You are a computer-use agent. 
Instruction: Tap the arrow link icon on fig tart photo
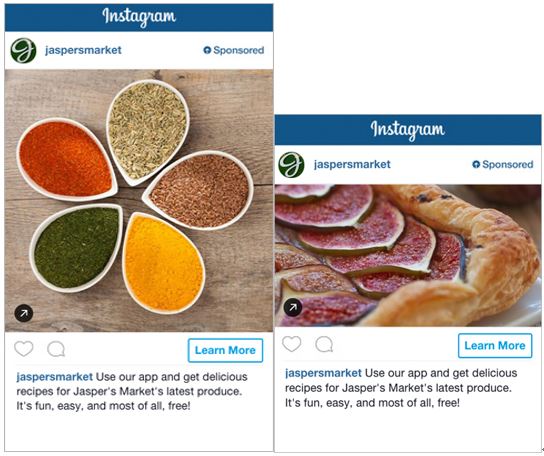[x=293, y=307]
